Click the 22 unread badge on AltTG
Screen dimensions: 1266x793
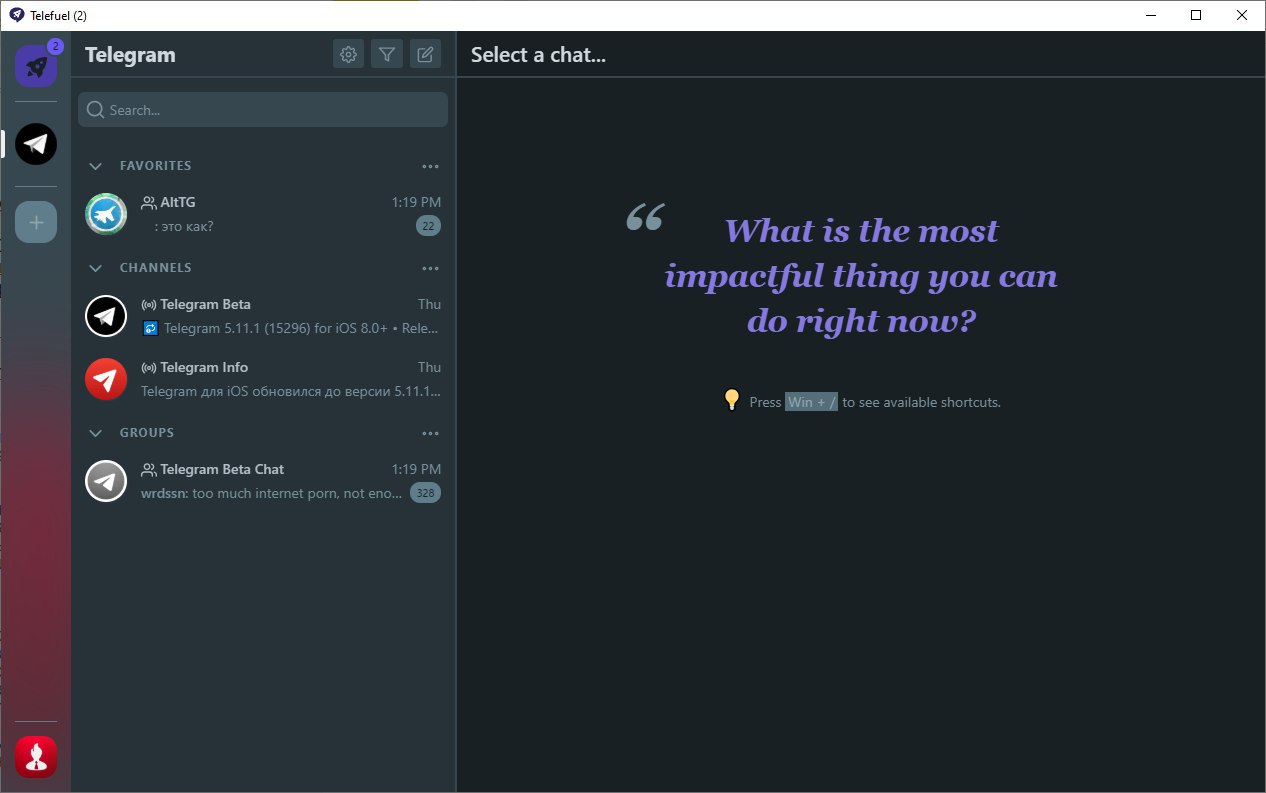[x=428, y=227]
